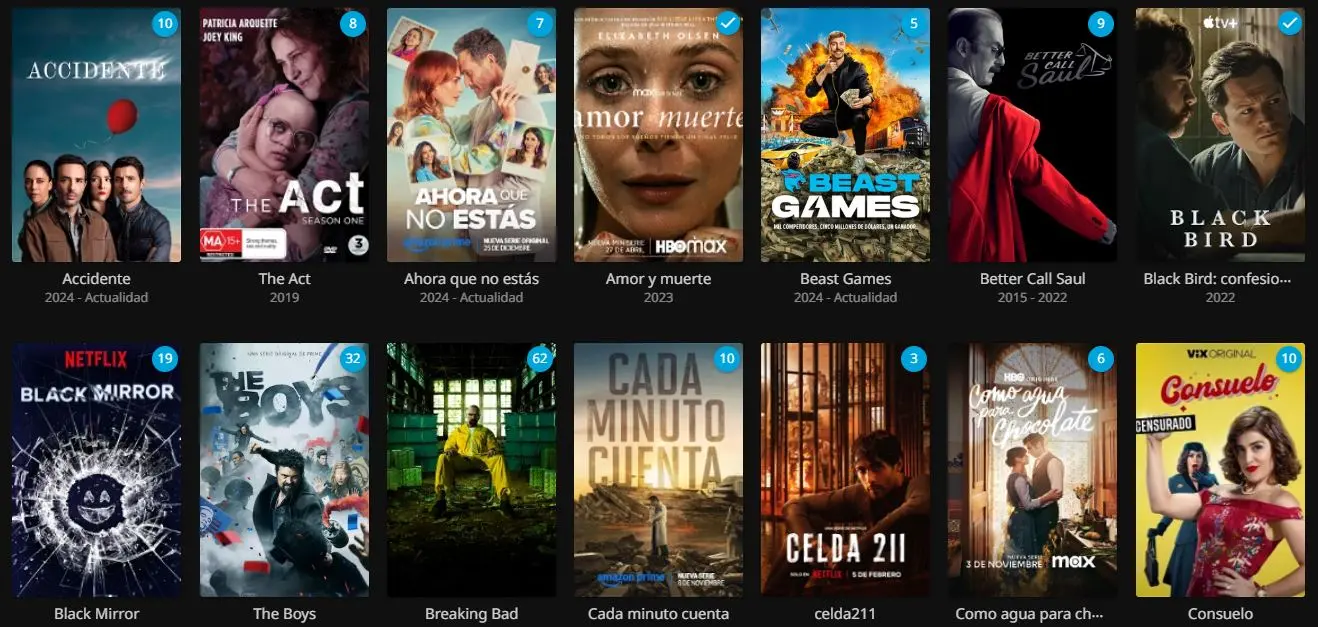
Task: Open the Black Mirror title link
Action: click(x=96, y=614)
